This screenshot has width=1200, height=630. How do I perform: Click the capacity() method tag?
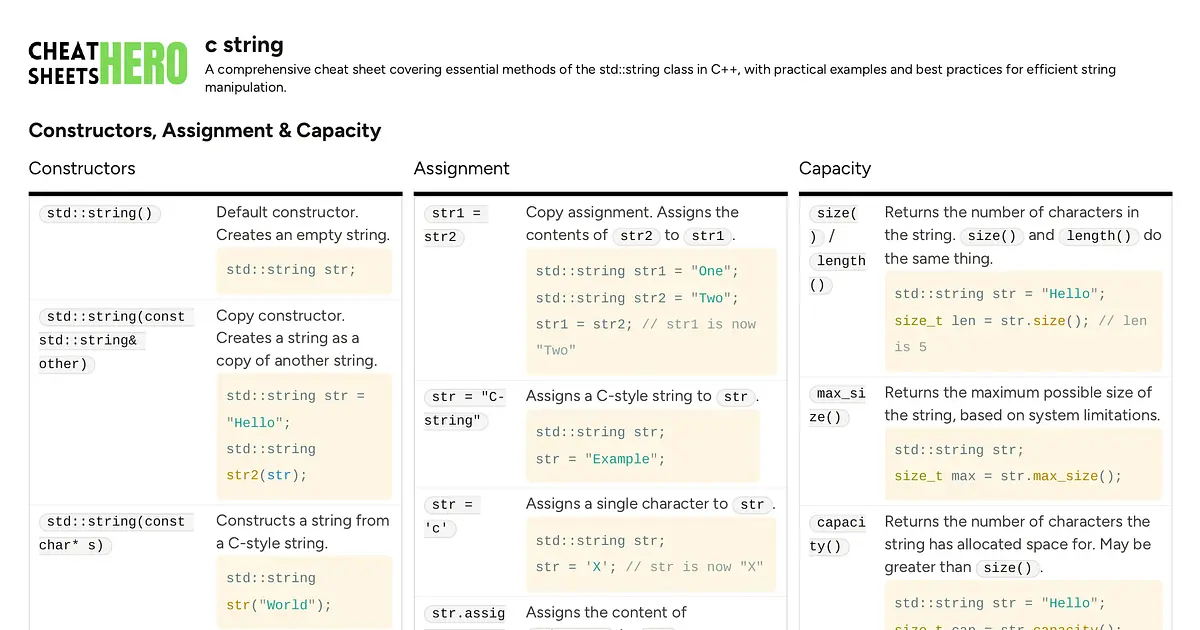pos(838,534)
